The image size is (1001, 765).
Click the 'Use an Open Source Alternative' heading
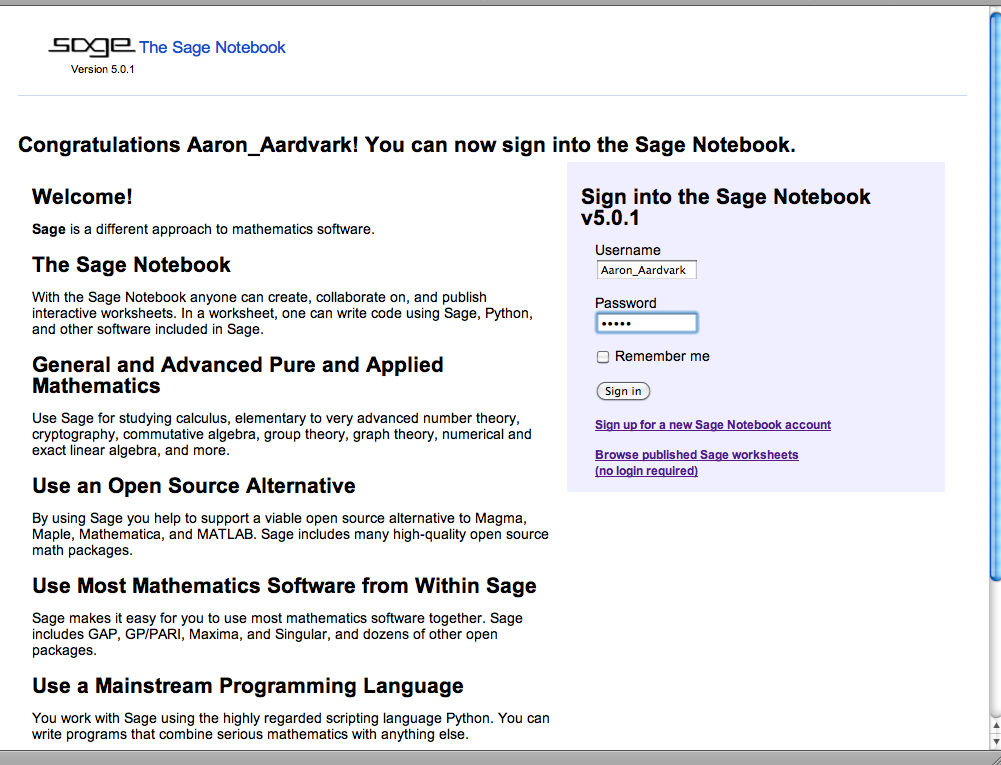click(x=194, y=486)
